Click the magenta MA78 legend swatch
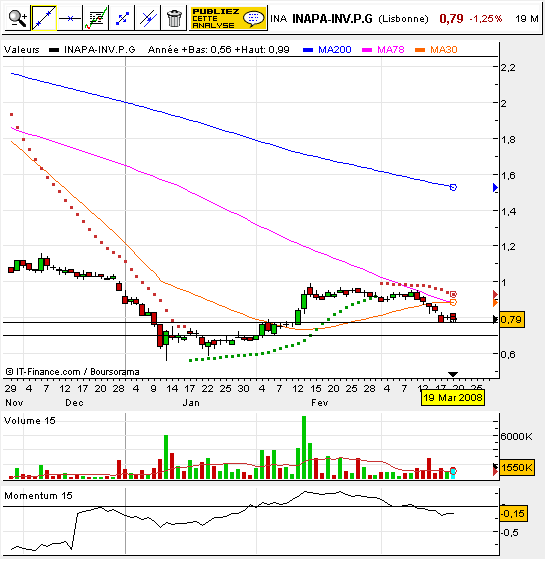 tap(367, 50)
